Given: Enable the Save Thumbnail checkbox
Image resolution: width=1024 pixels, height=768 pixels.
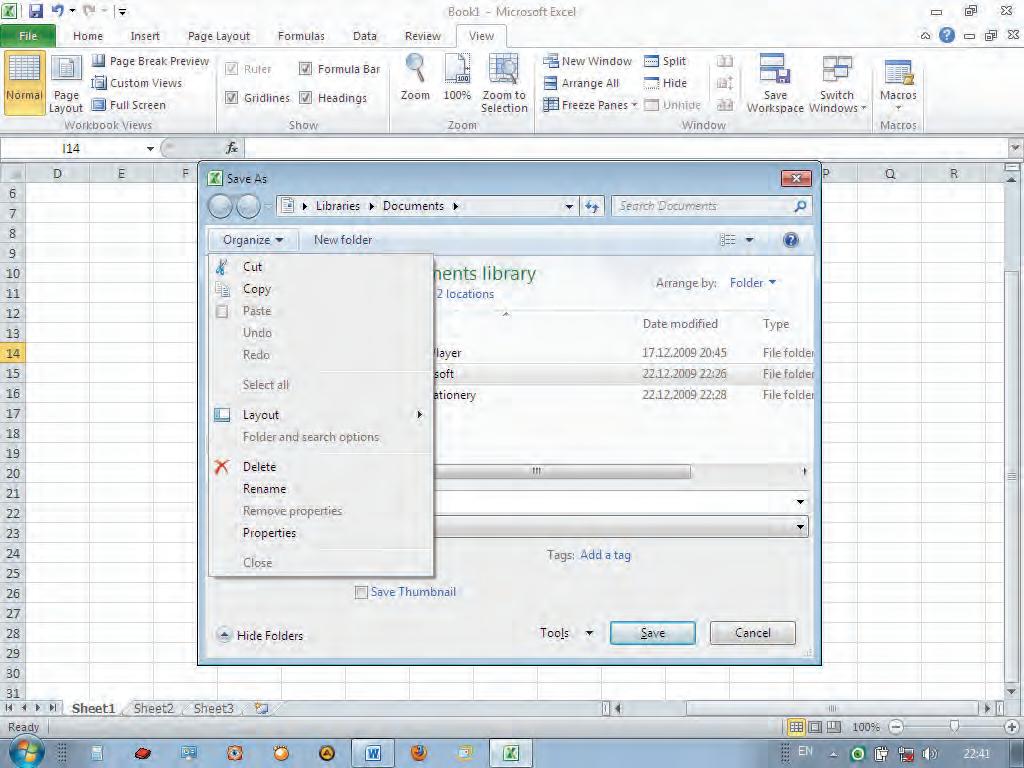Looking at the screenshot, I should [361, 592].
